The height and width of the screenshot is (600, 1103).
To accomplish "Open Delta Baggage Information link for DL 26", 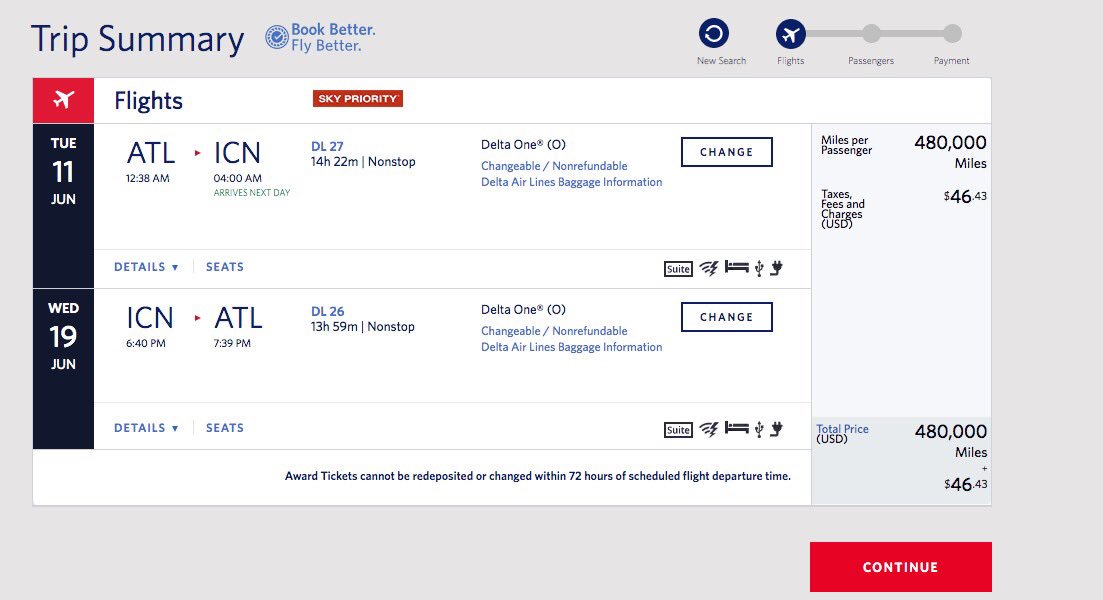I will (x=572, y=347).
